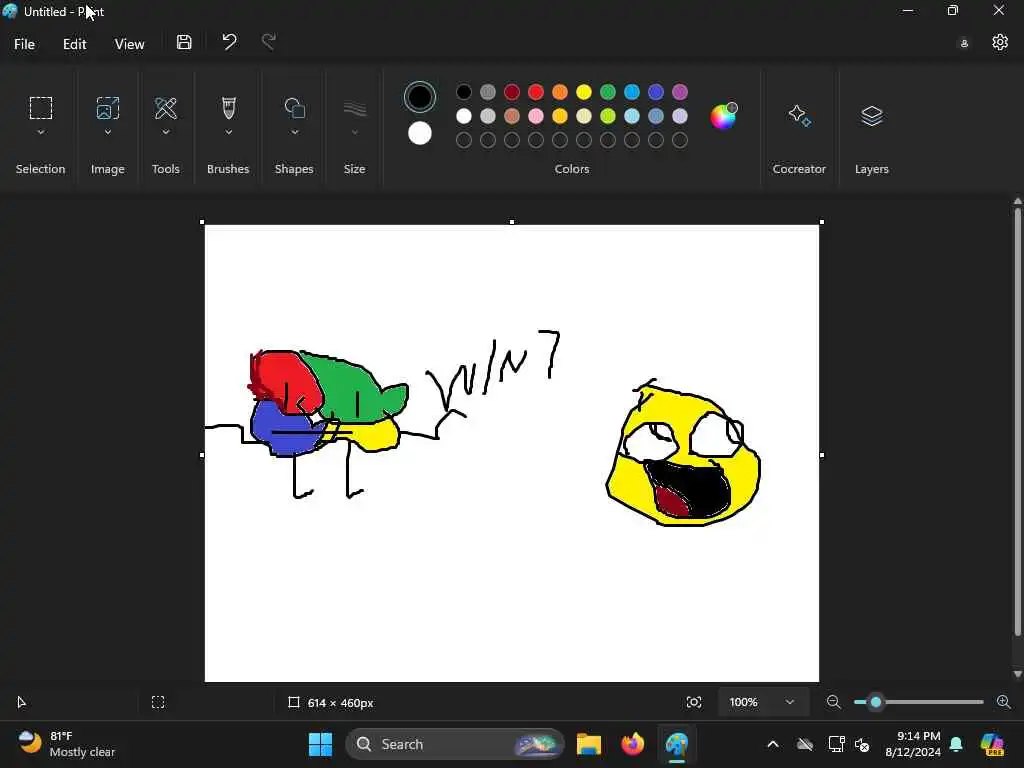Select the rectangular Selection tool
This screenshot has height=768, width=1024.
pos(40,108)
